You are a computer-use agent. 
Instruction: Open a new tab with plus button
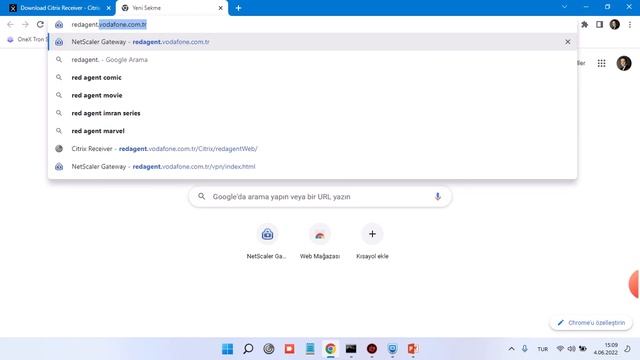click(x=238, y=8)
